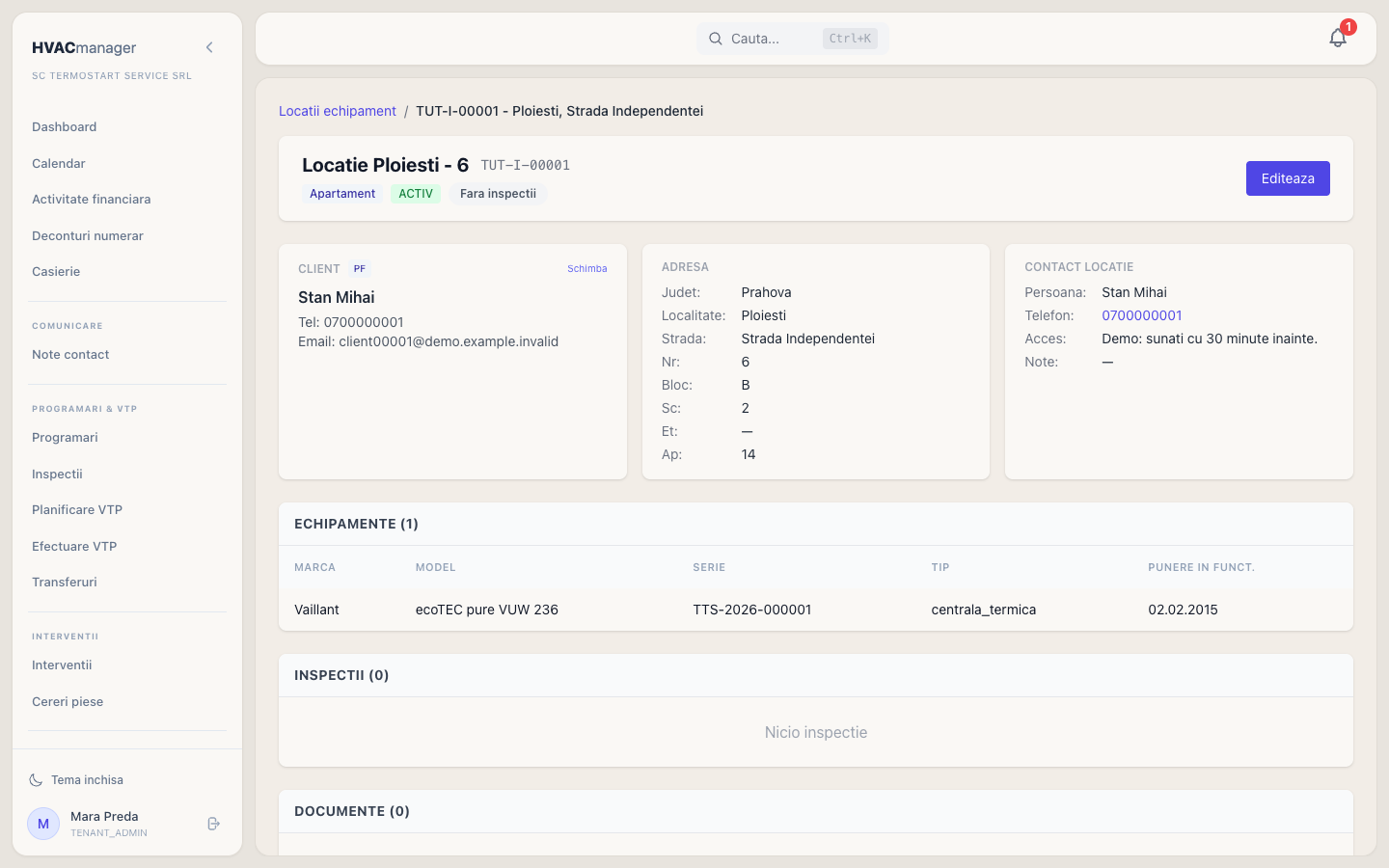Click the PF client type badge

click(x=360, y=269)
